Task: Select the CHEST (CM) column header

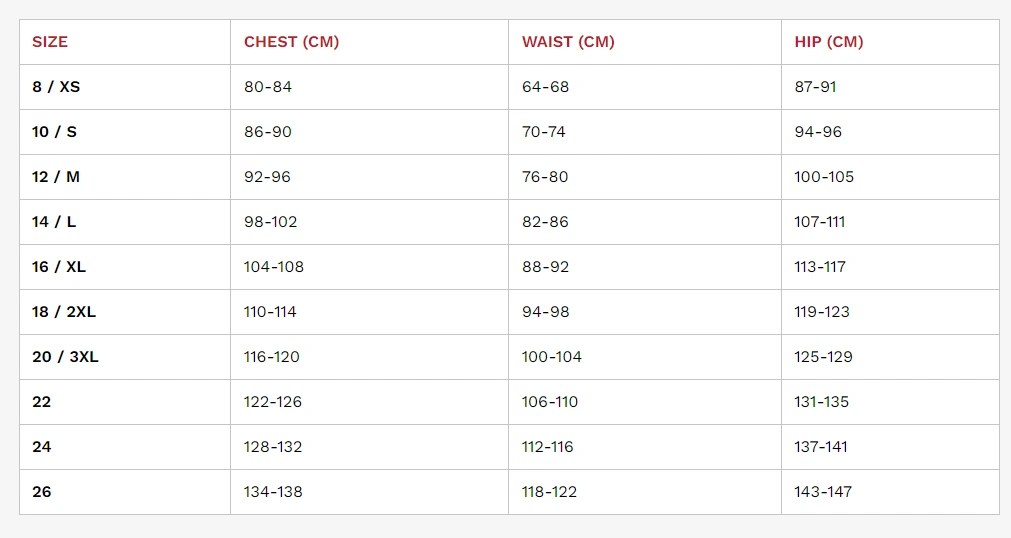Action: [x=291, y=42]
